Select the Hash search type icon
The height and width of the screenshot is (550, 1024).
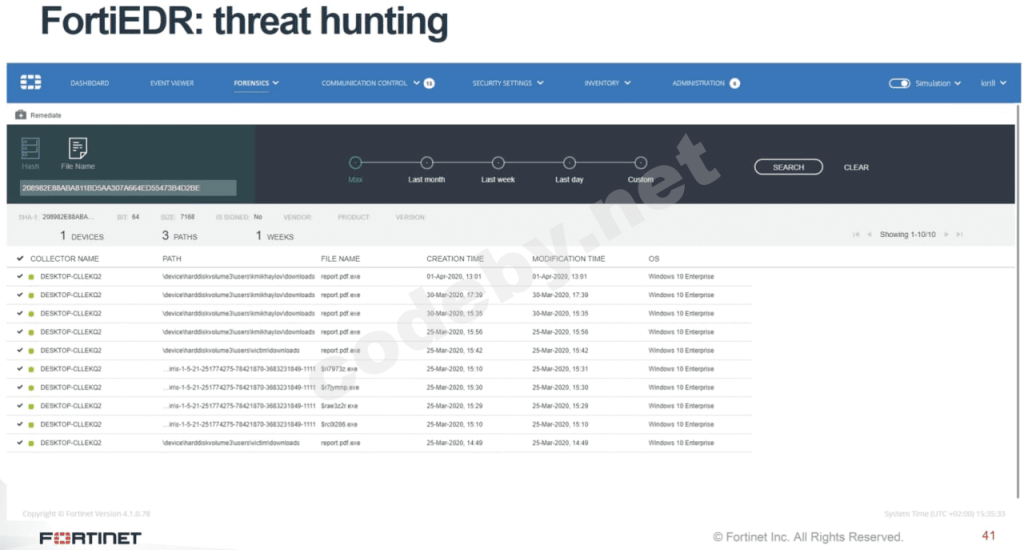coord(30,149)
